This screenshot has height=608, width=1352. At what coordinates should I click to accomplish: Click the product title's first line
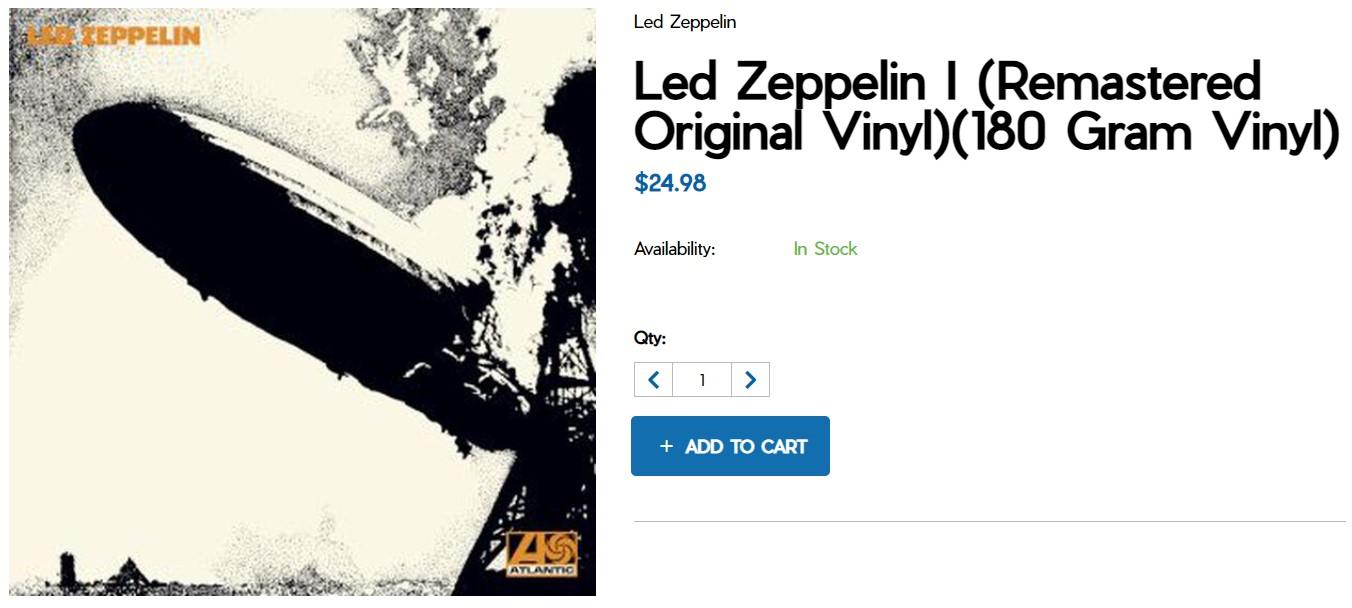947,82
